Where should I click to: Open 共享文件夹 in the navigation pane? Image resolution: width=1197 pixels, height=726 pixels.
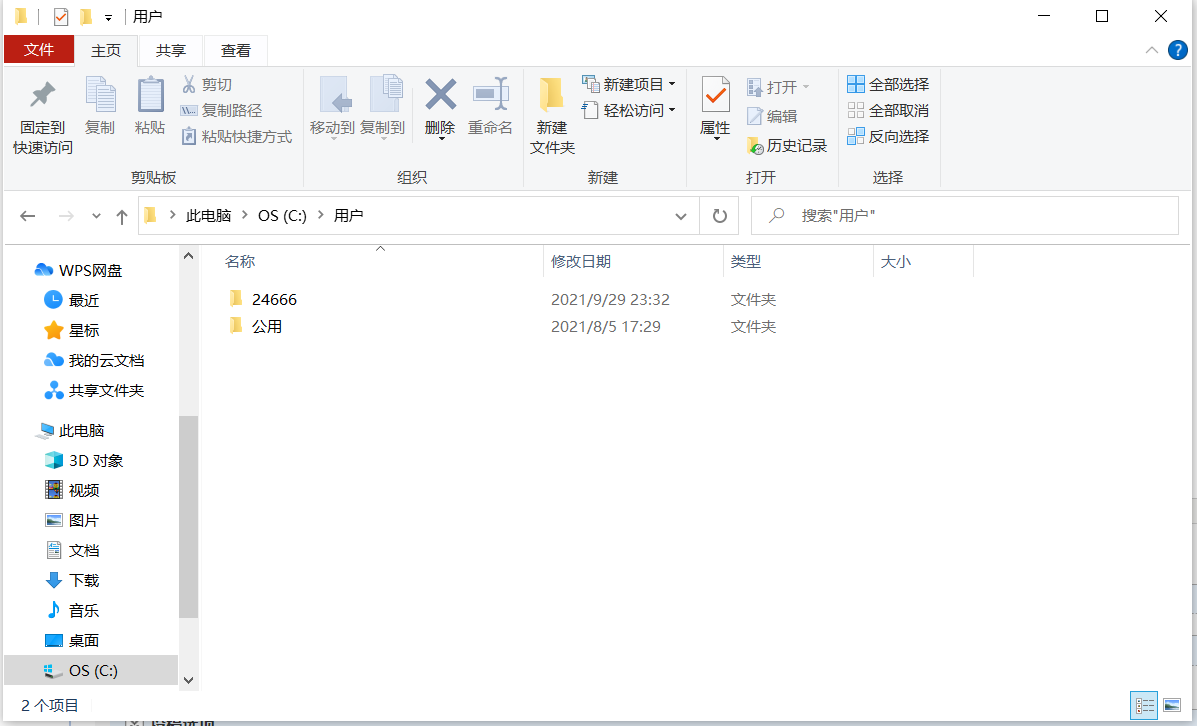tap(95, 391)
